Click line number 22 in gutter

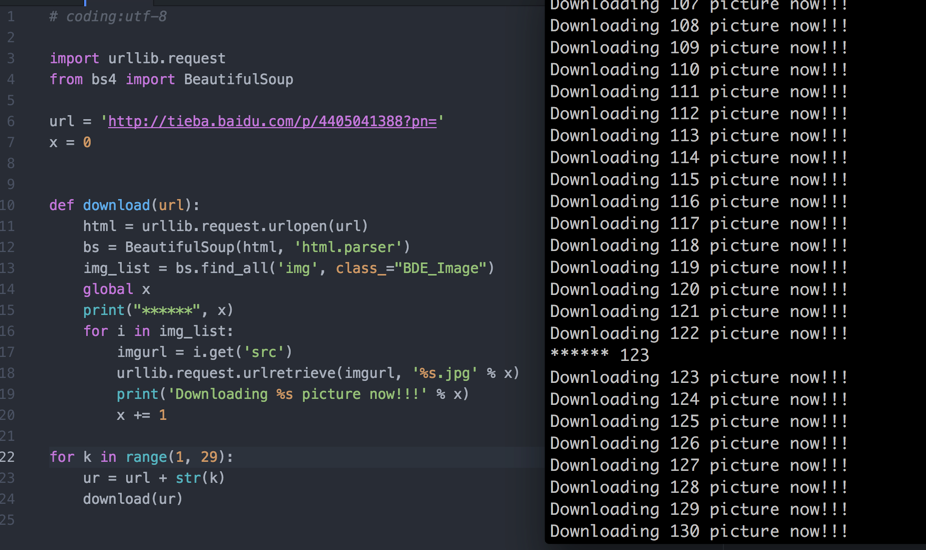tap(8, 457)
